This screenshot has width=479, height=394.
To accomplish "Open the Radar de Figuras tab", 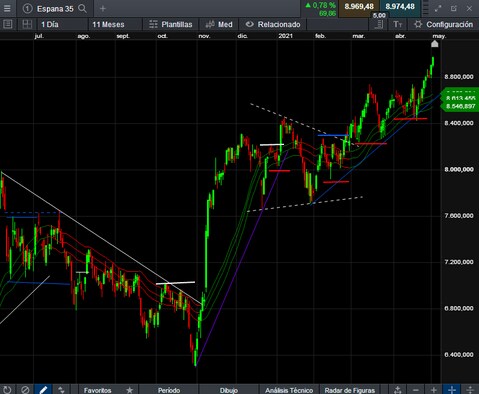I will point(350,390).
